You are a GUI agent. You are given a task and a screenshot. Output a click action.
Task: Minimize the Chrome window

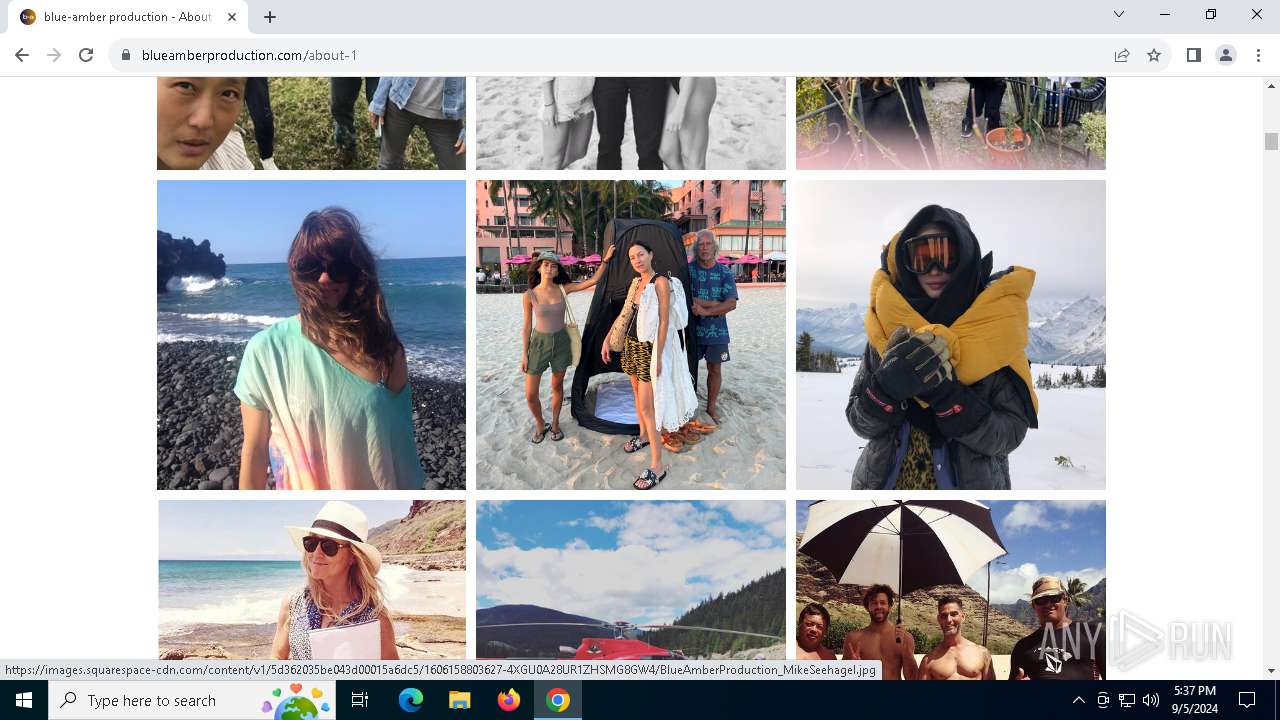click(1165, 14)
